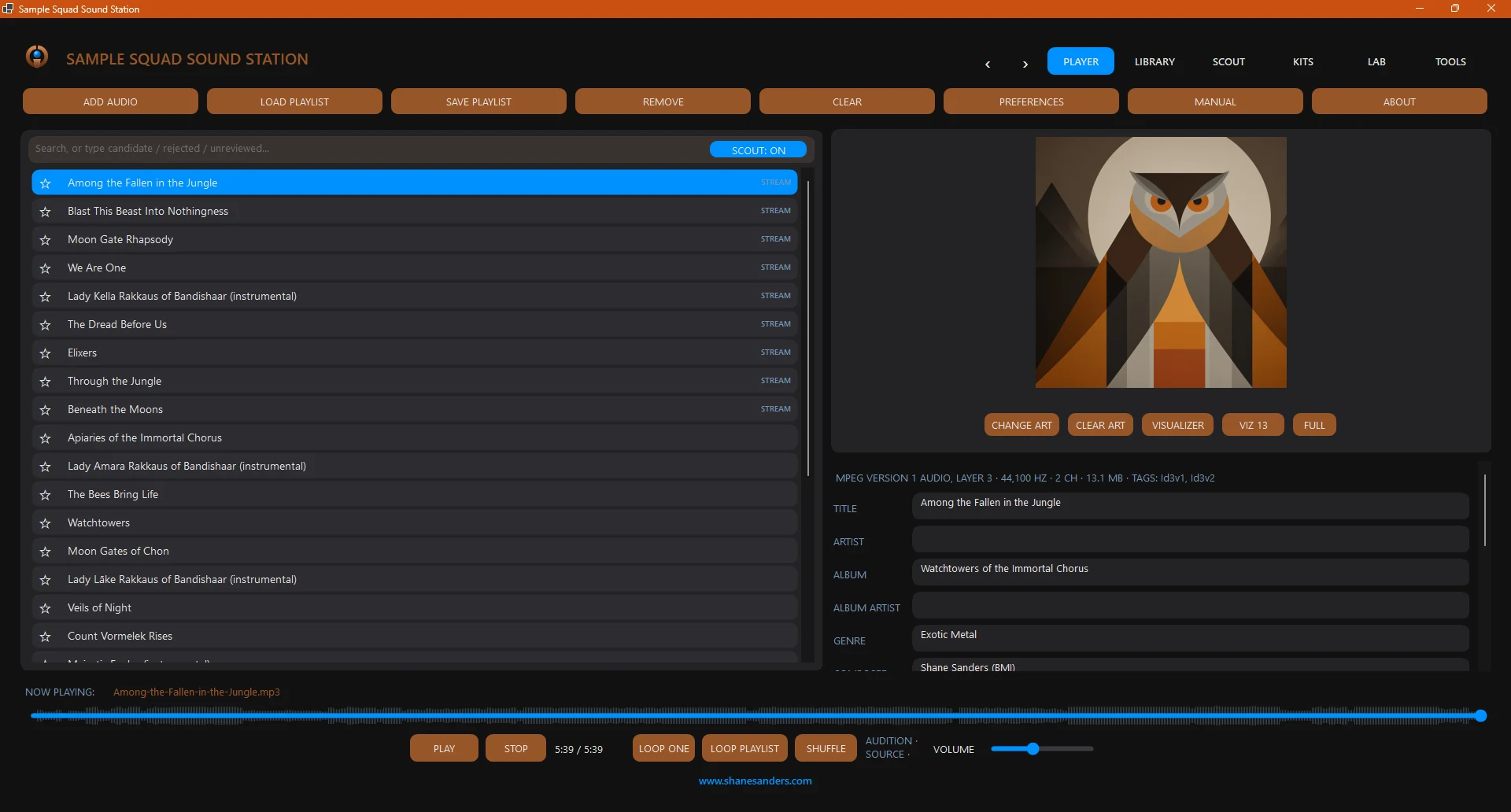Viewport: 1511px width, 812px height.
Task: Open the www.shanesanders.com link
Action: [755, 781]
